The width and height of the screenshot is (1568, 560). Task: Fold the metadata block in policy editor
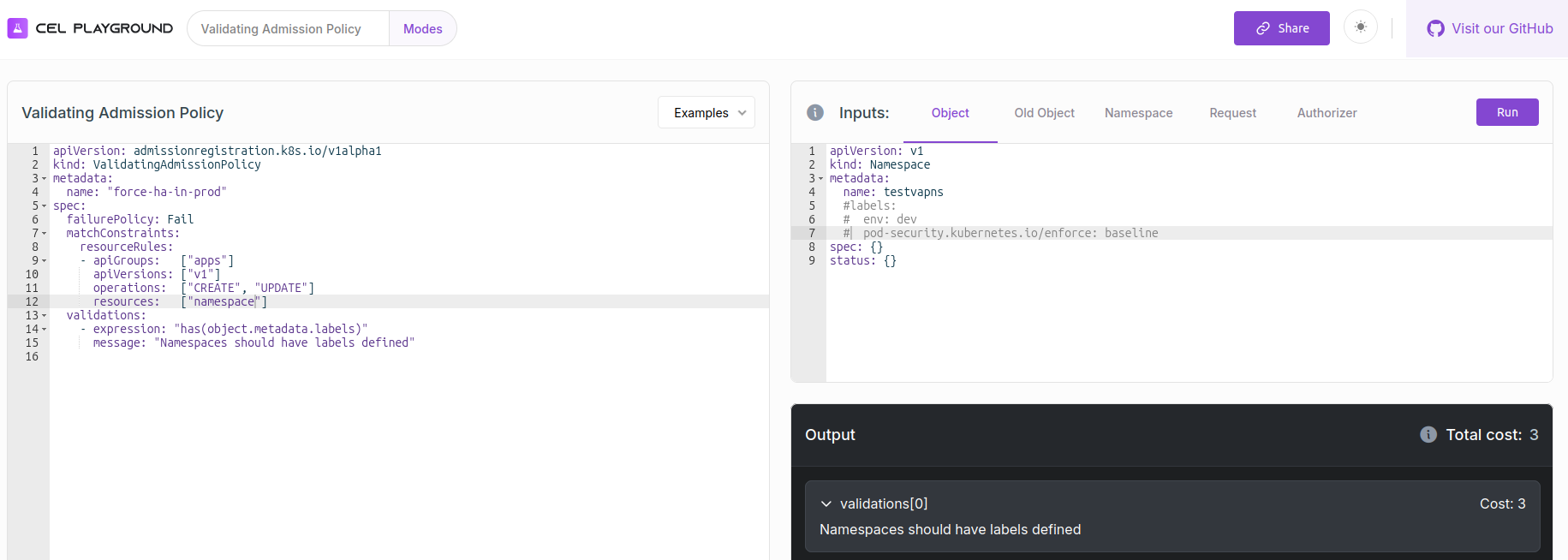(45, 179)
